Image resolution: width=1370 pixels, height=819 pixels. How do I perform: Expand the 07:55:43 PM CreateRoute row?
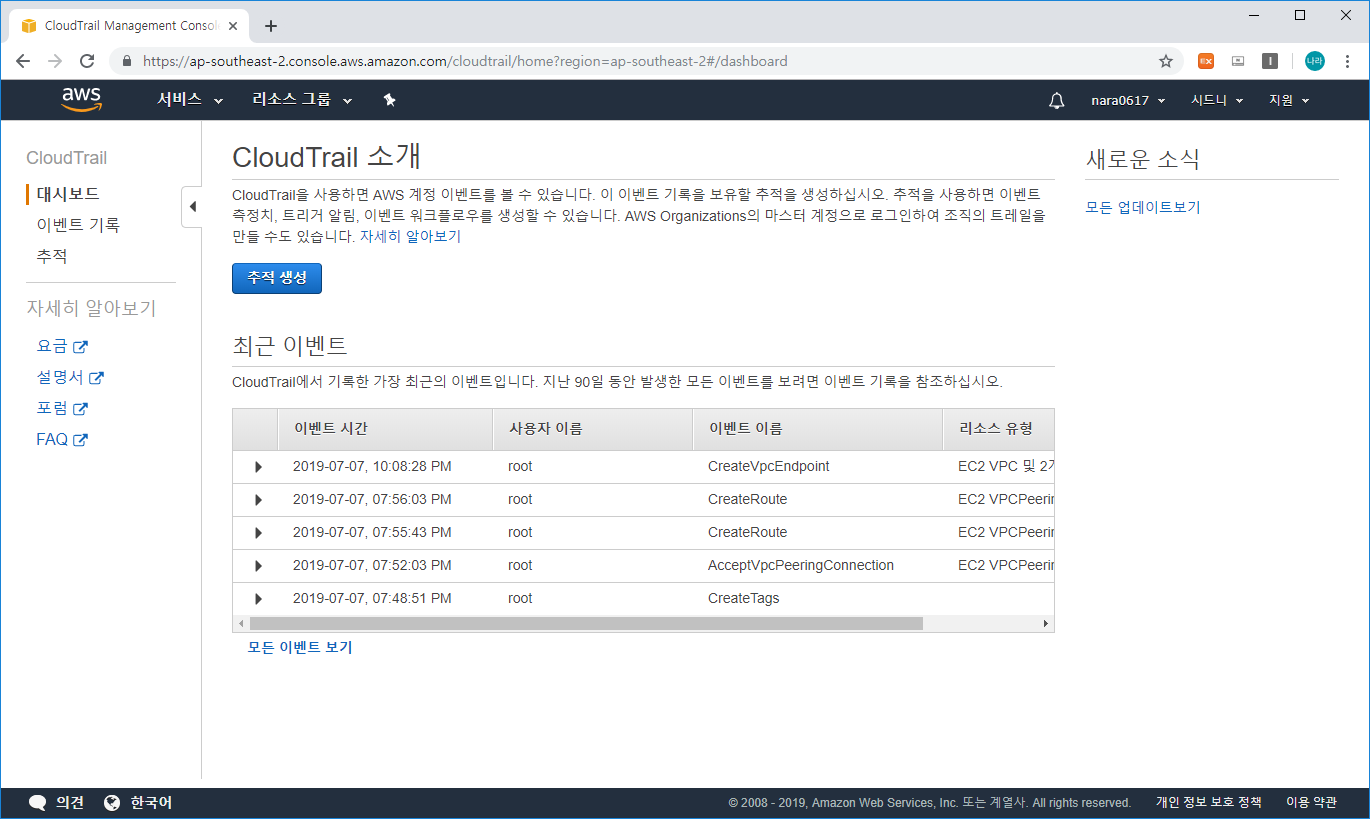pyautogui.click(x=258, y=533)
